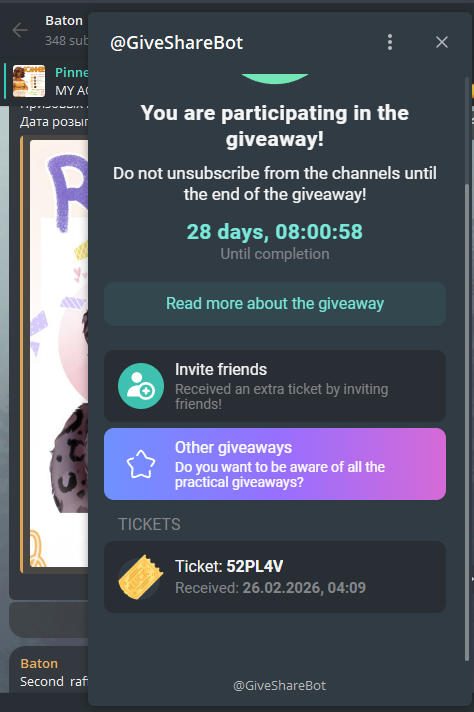Click the @GiveShareBot panel title
Viewport: 474px width, 712px height.
tap(177, 43)
